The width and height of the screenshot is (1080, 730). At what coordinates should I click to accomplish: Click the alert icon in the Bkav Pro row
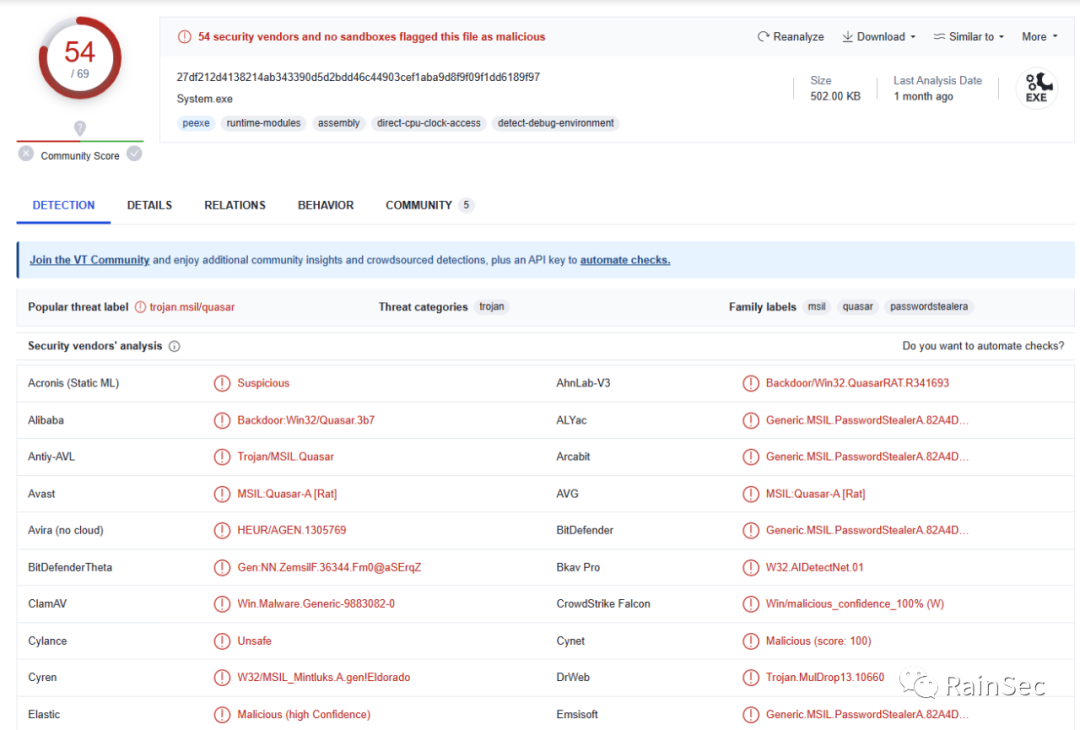click(751, 567)
